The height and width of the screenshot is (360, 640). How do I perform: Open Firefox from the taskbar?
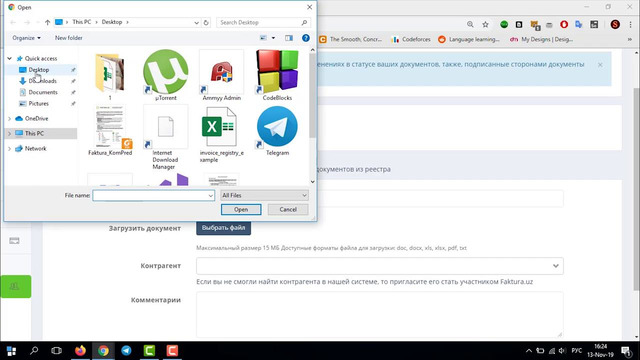(x=80, y=351)
